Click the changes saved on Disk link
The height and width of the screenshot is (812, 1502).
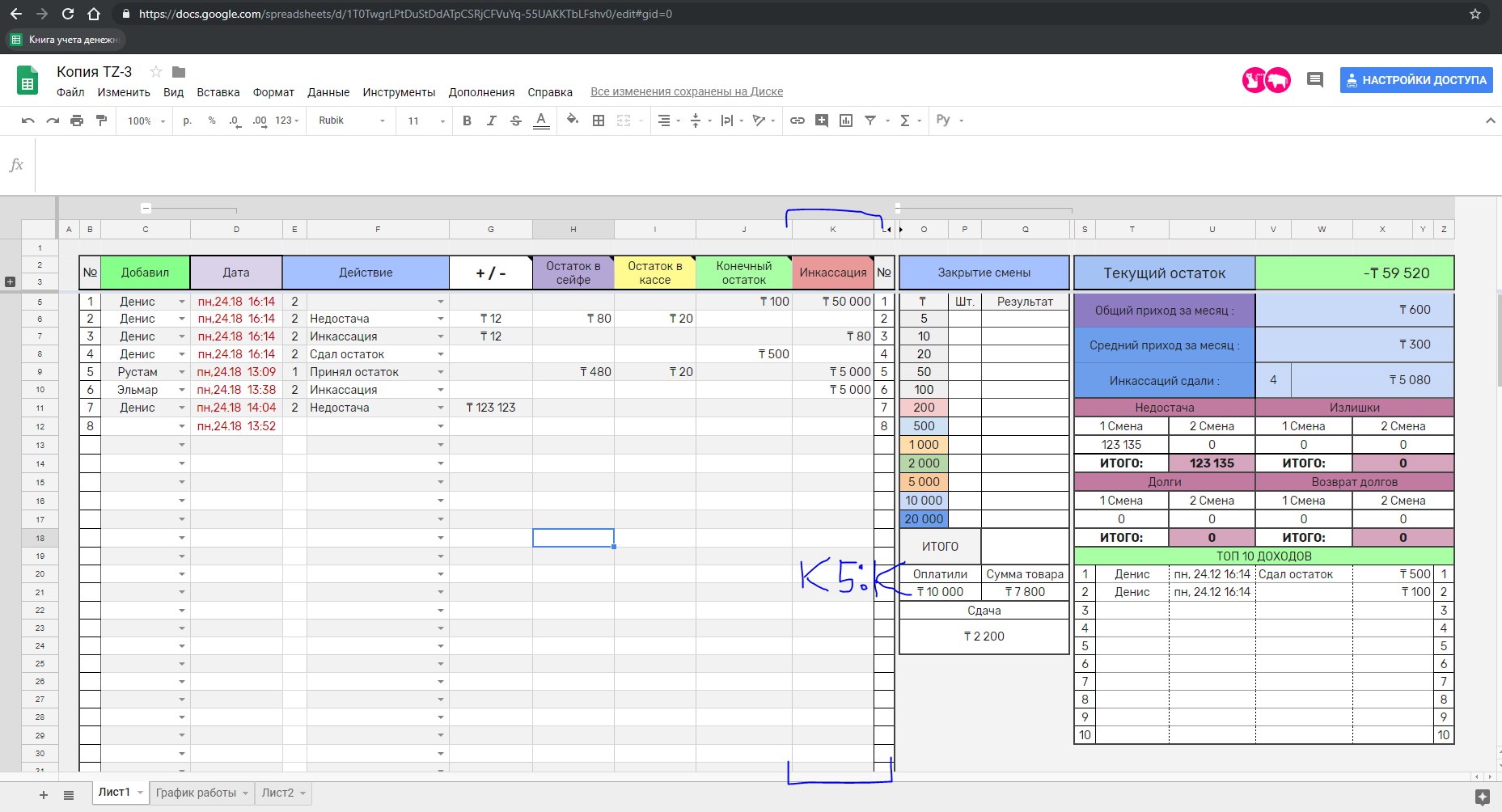[687, 91]
